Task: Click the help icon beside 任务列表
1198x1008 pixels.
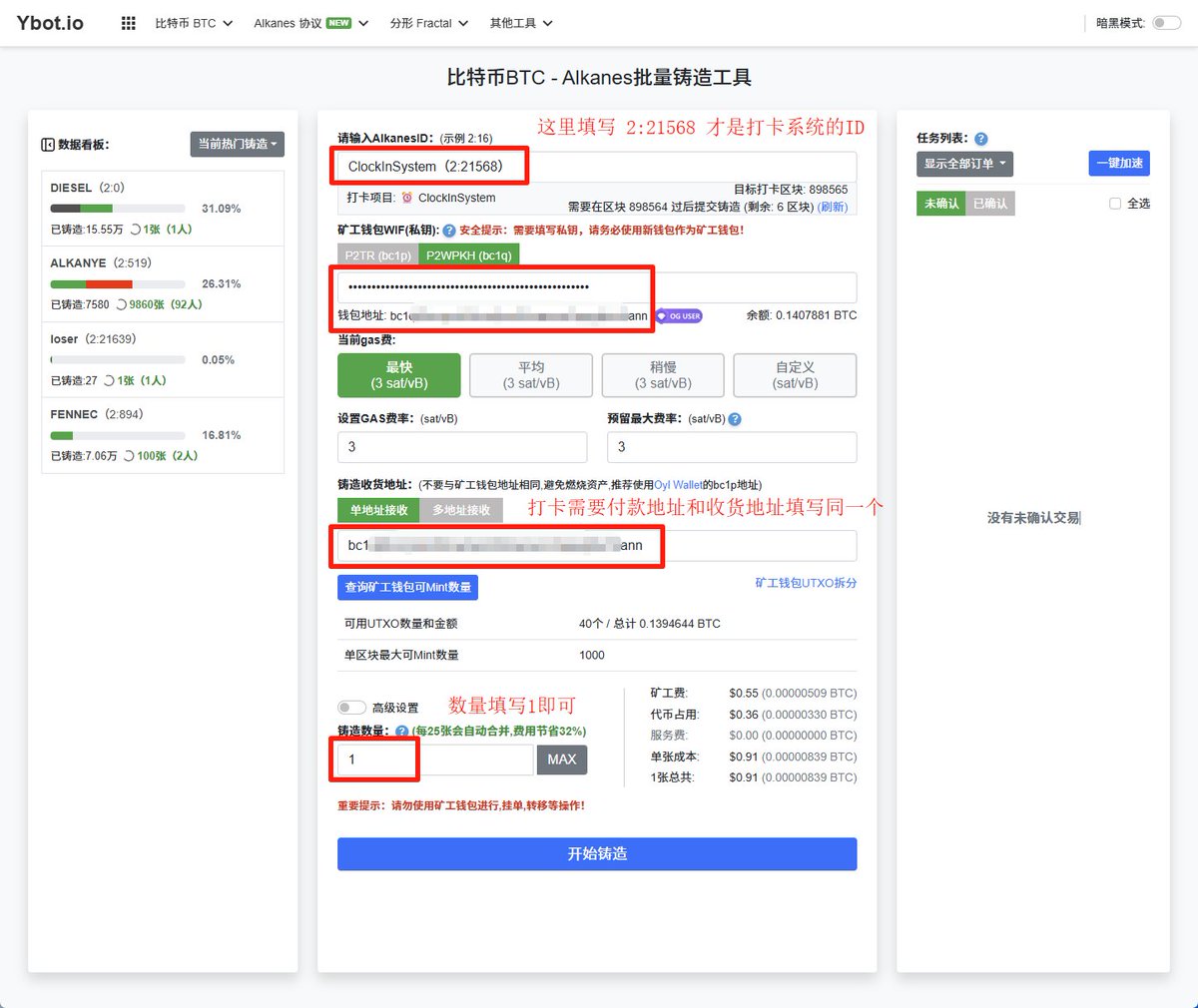Action: coord(980,139)
